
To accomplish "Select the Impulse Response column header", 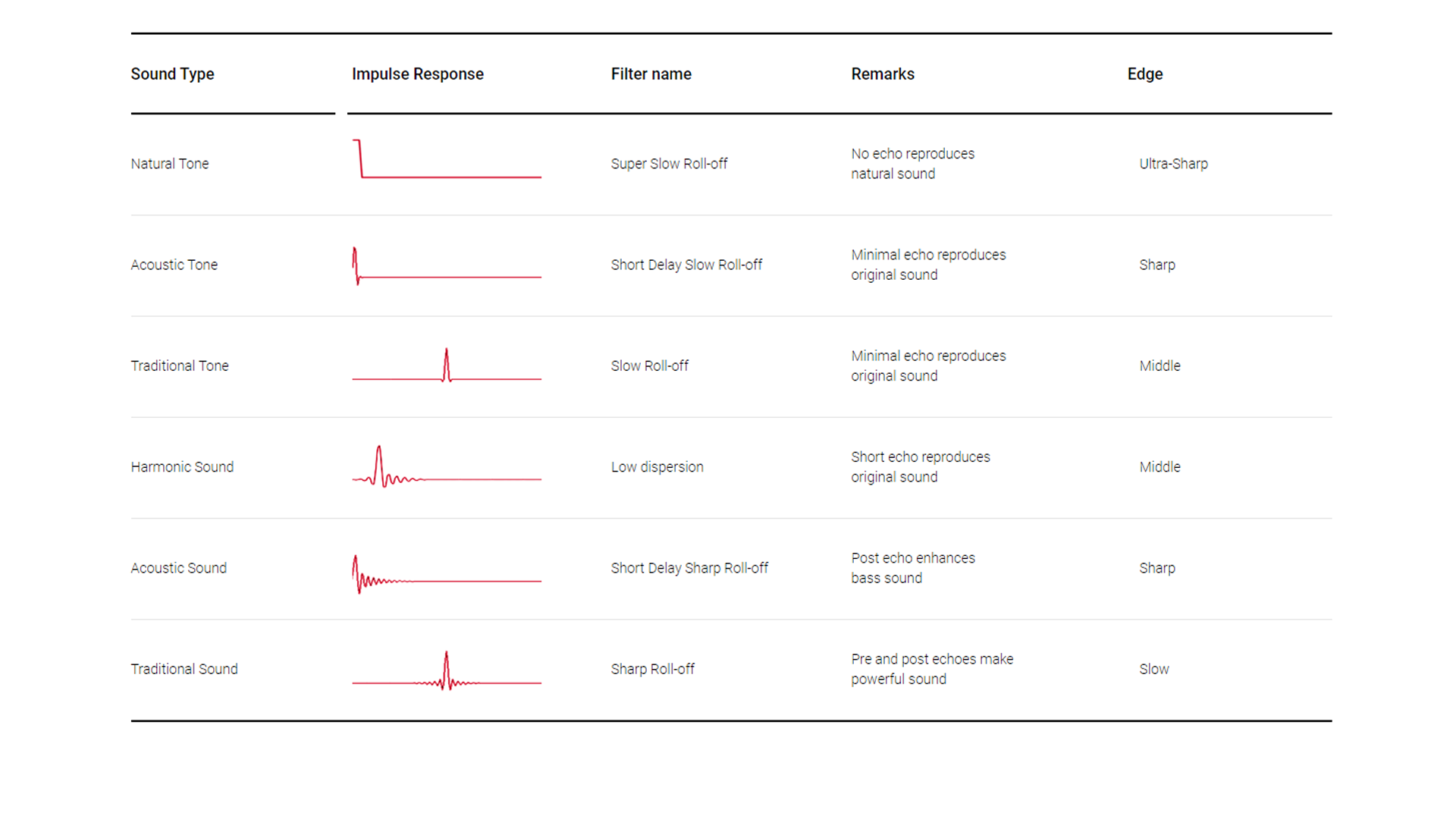I will tap(417, 74).
